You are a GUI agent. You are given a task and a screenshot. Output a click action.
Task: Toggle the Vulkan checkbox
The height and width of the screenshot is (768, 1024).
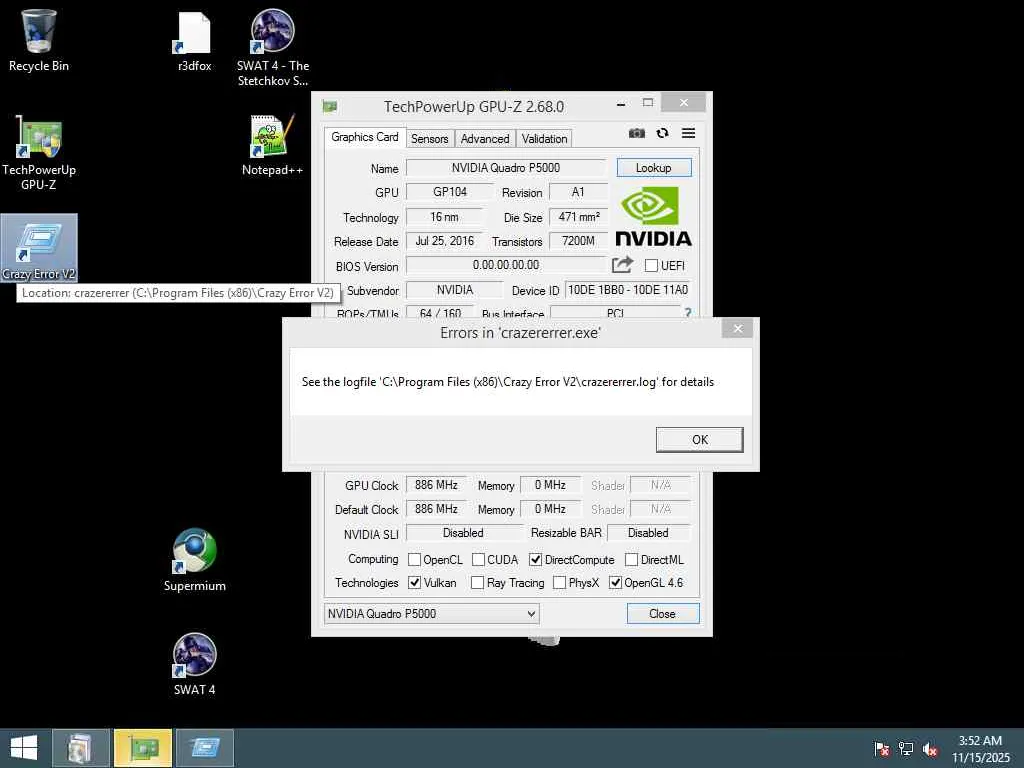tap(414, 583)
